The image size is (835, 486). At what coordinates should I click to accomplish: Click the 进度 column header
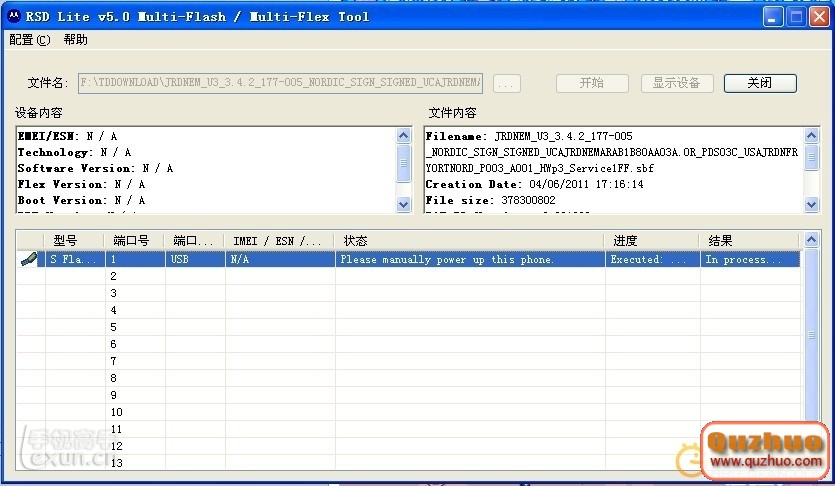click(653, 241)
